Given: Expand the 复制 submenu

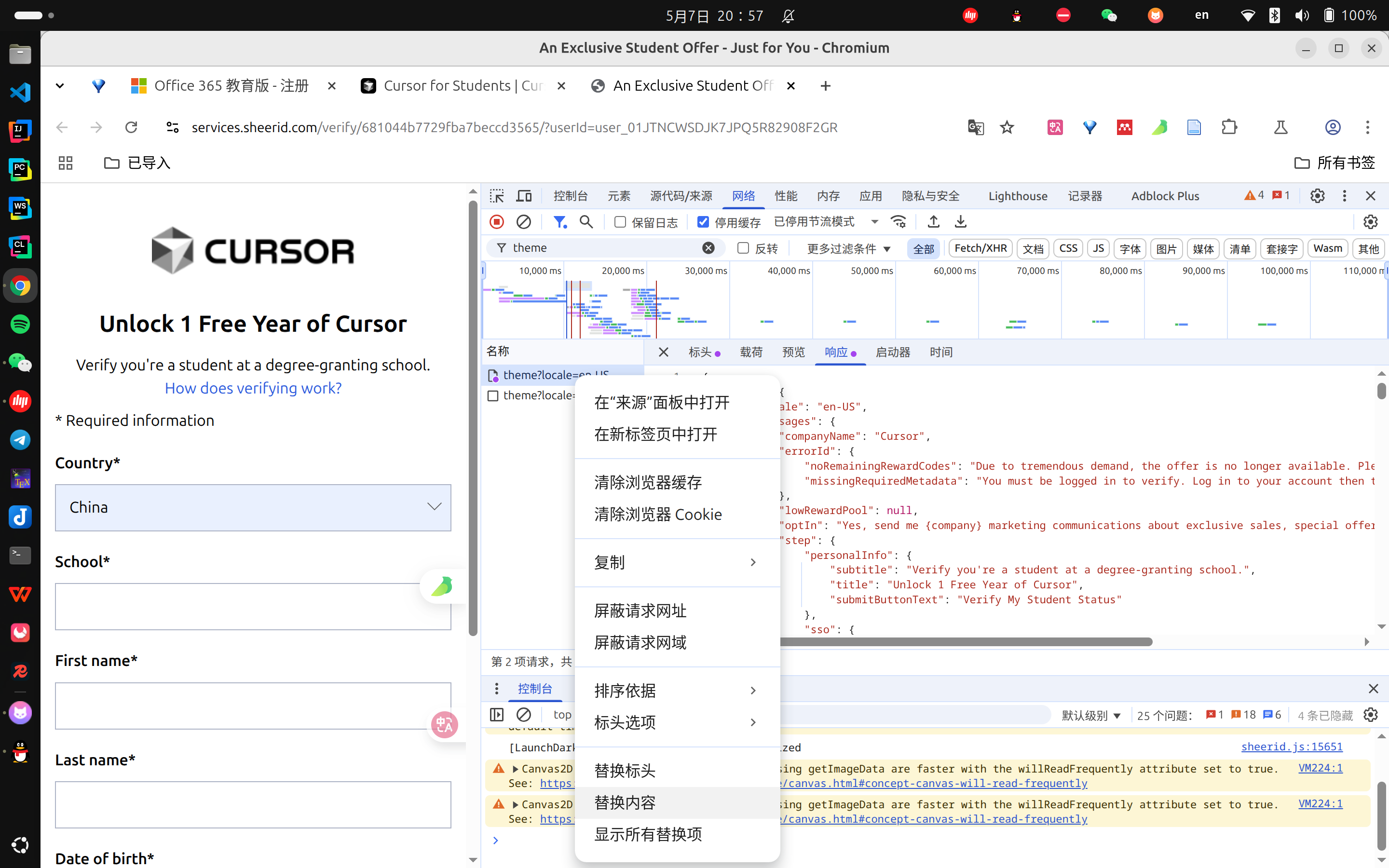Looking at the screenshot, I should pyautogui.click(x=677, y=563).
